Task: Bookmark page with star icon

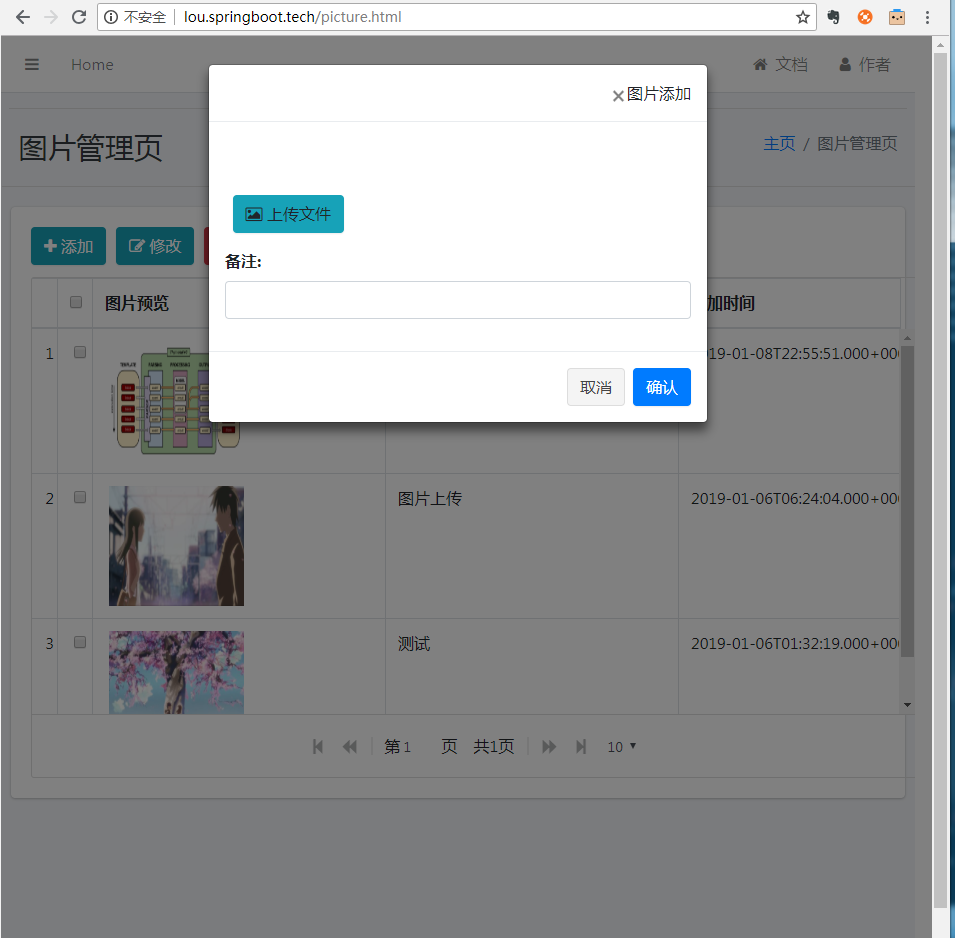Action: pos(802,17)
